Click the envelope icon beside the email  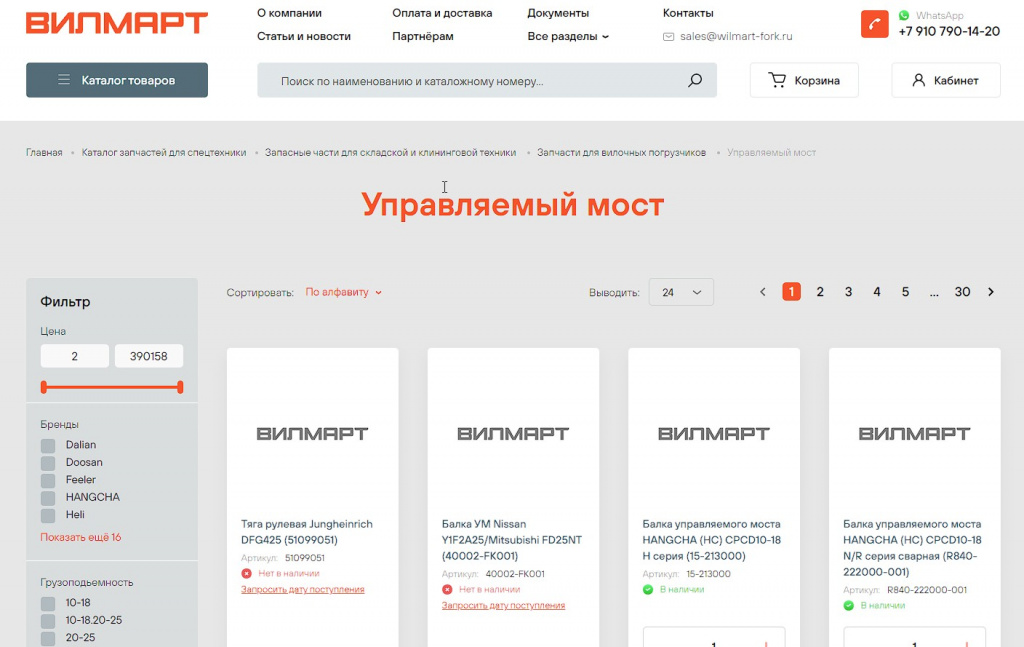tap(668, 37)
